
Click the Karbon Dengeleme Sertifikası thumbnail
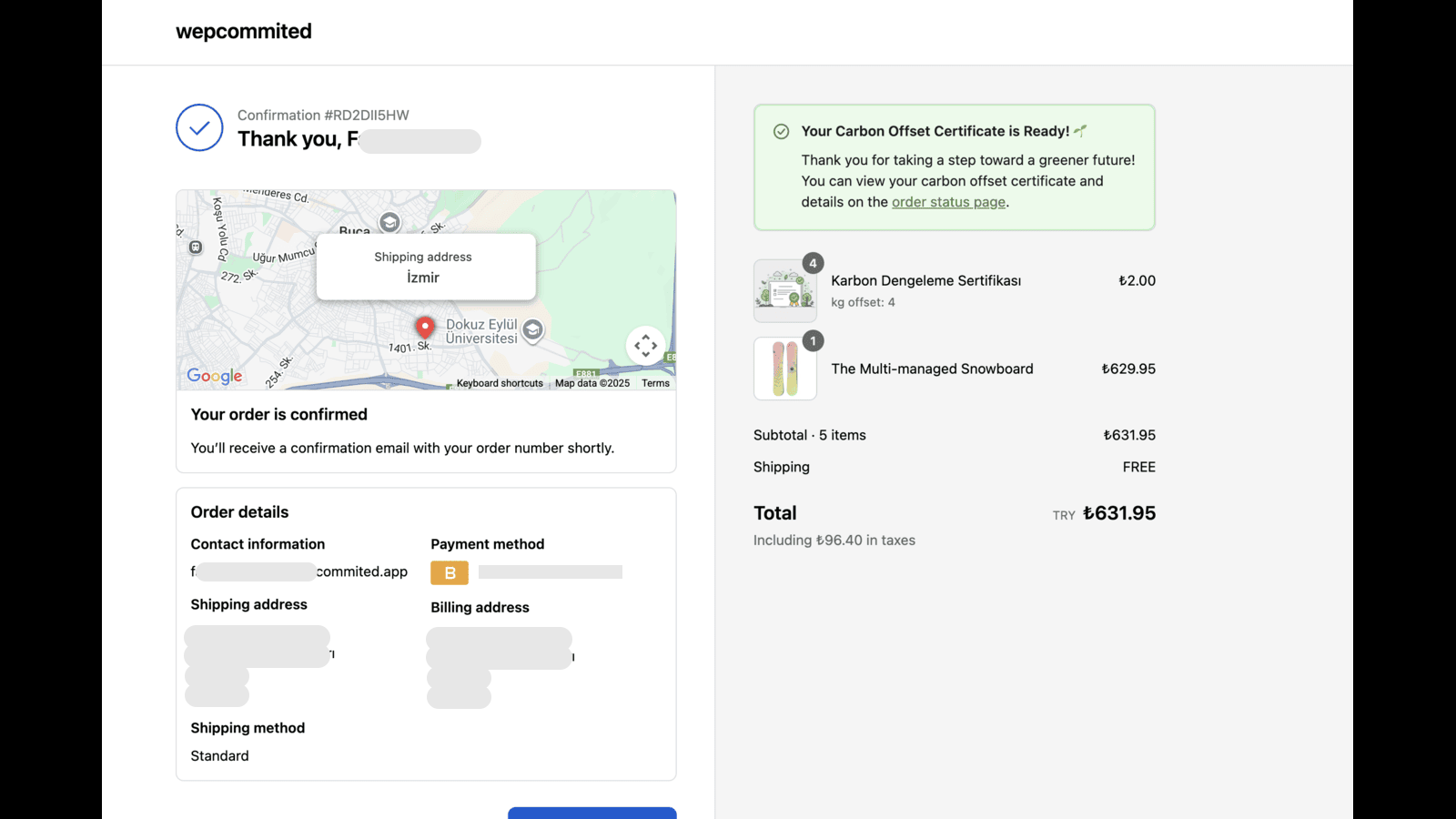tap(784, 291)
